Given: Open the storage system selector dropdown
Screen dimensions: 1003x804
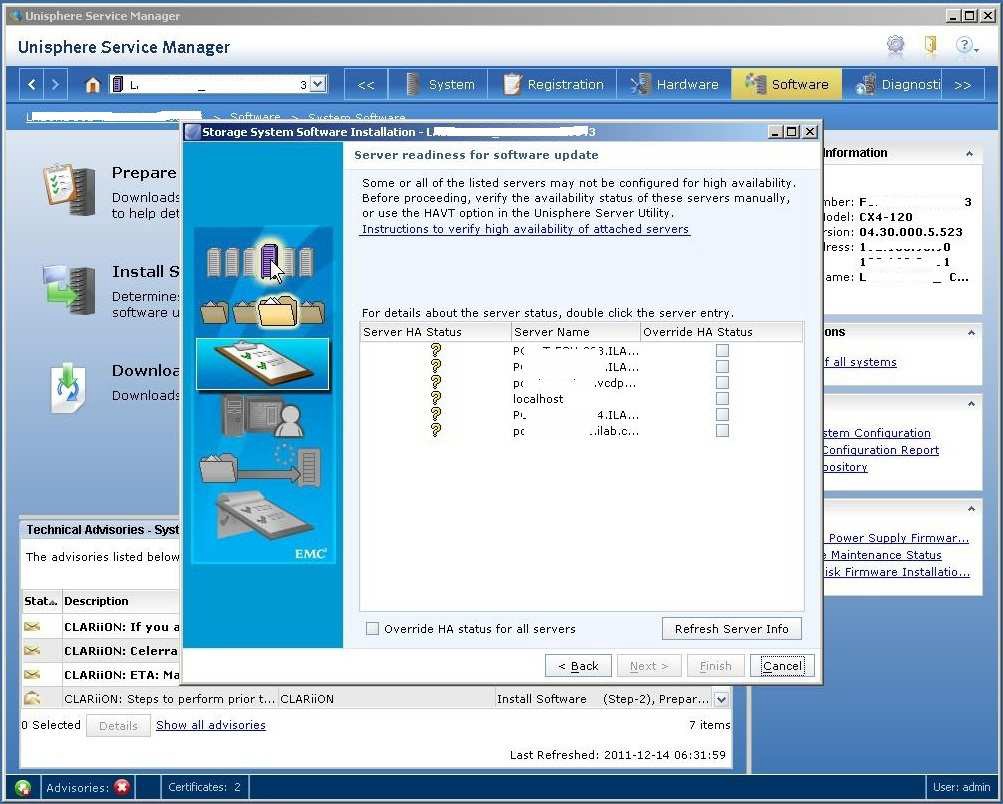Looking at the screenshot, I should coord(319,84).
